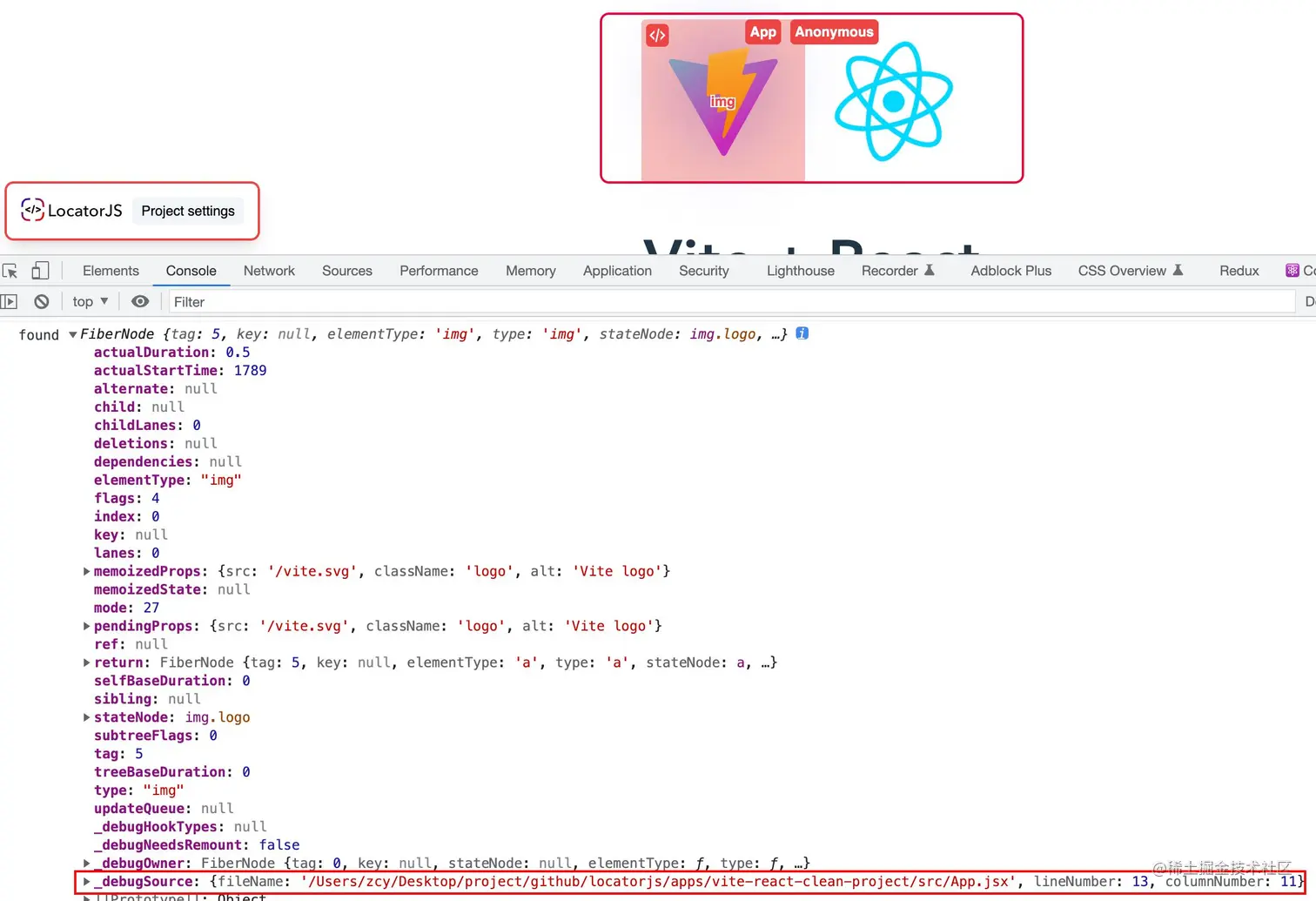The height and width of the screenshot is (901, 1316).
Task: Click the treeBaseDuration: 0 line
Action: pos(172,772)
